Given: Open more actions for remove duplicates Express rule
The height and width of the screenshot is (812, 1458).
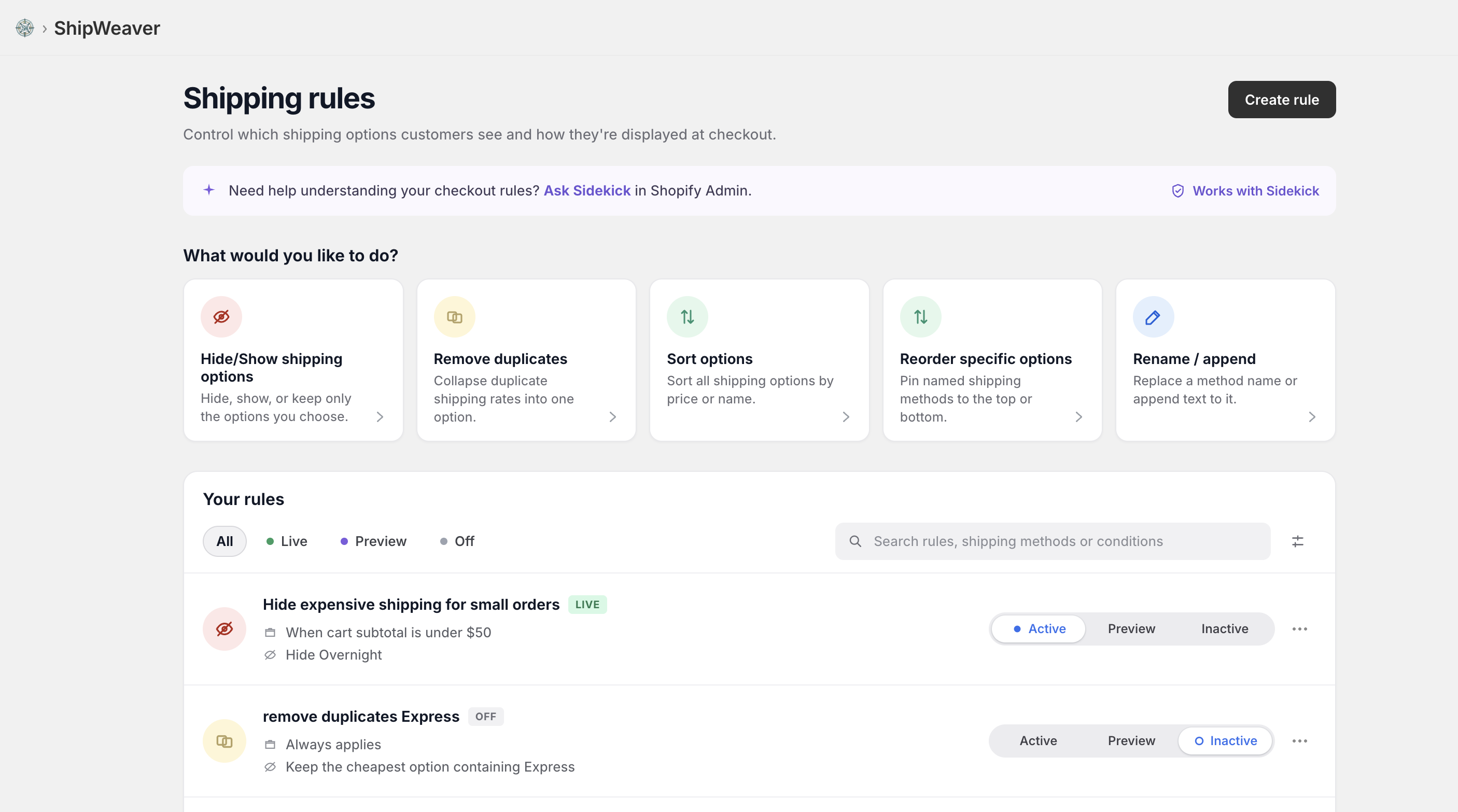Looking at the screenshot, I should [x=1300, y=740].
